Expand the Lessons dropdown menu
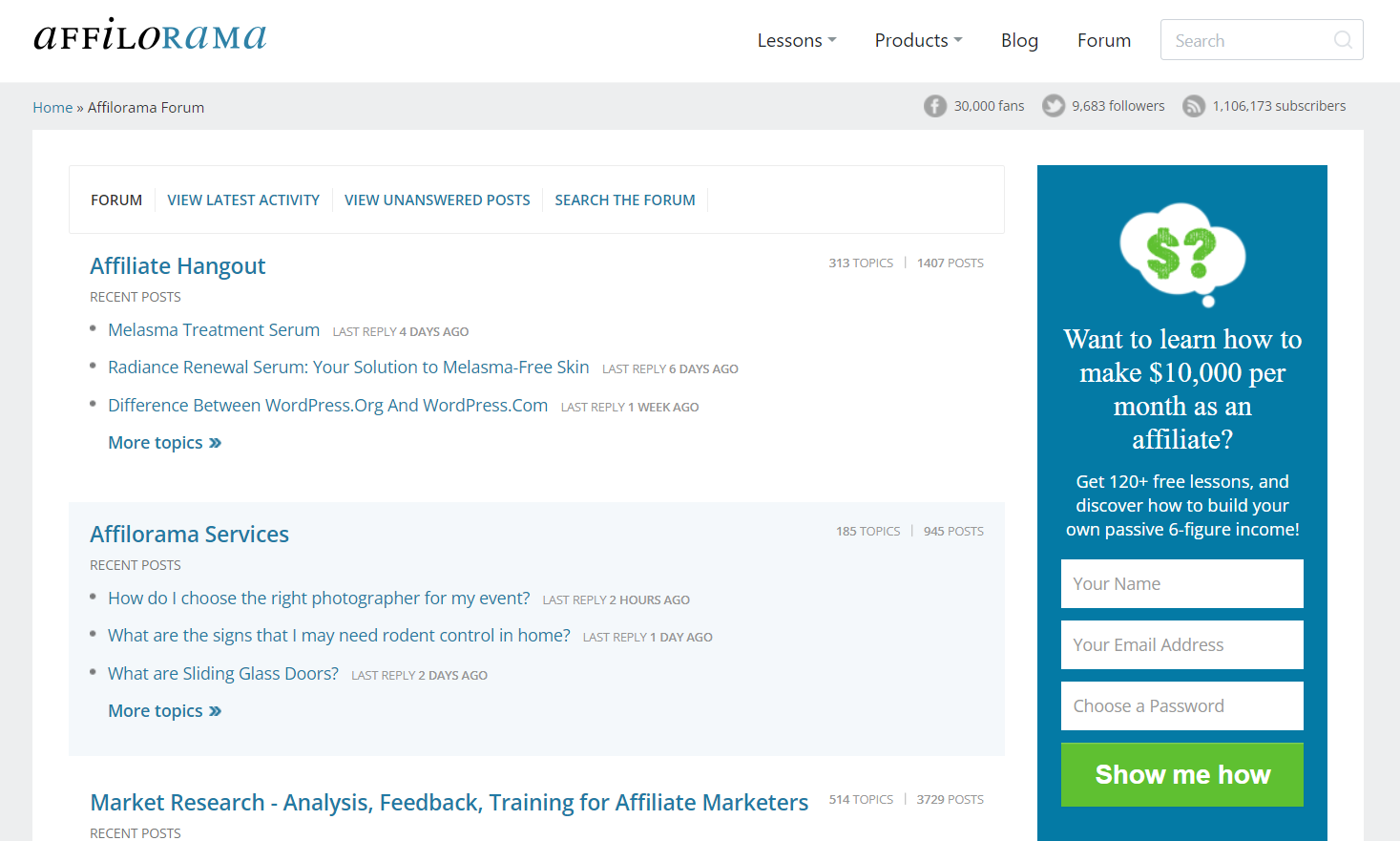Image resolution: width=1400 pixels, height=841 pixels. [797, 40]
